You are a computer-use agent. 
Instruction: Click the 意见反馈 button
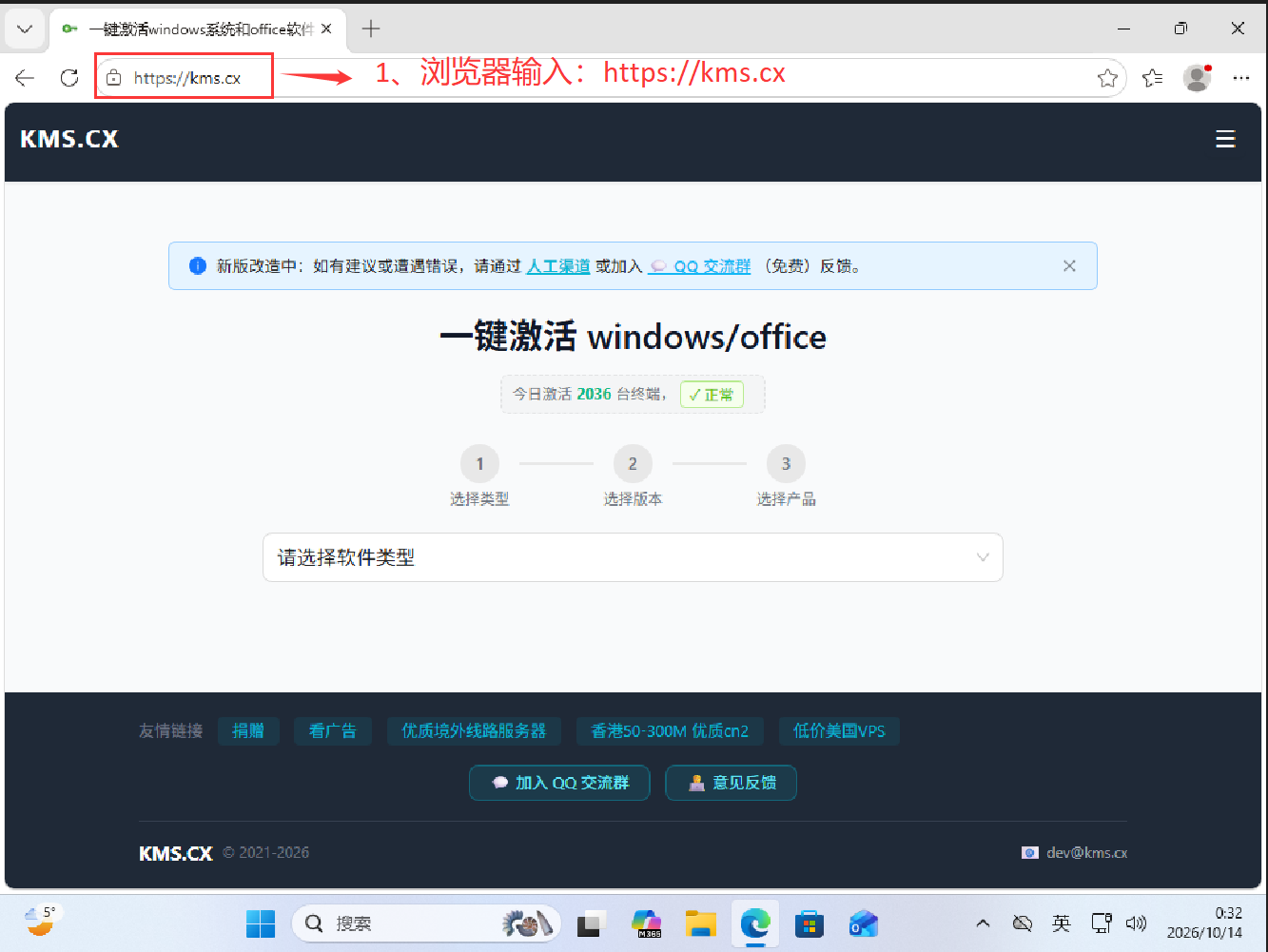pyautogui.click(x=731, y=783)
